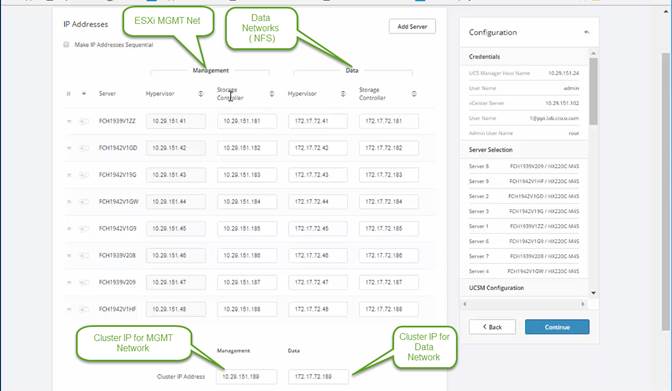This screenshot has width=672, height=391.
Task: Click data storage controller field 172.17.72.188
Action: (x=389, y=309)
